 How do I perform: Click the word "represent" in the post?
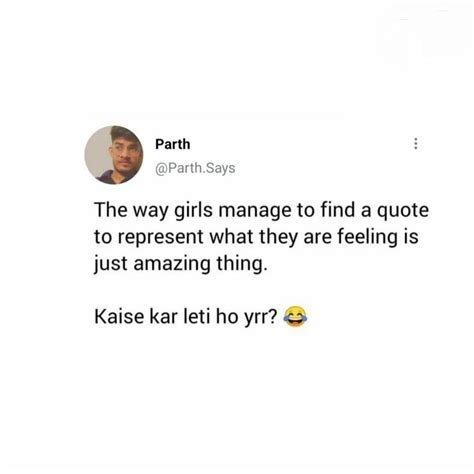click(x=160, y=238)
